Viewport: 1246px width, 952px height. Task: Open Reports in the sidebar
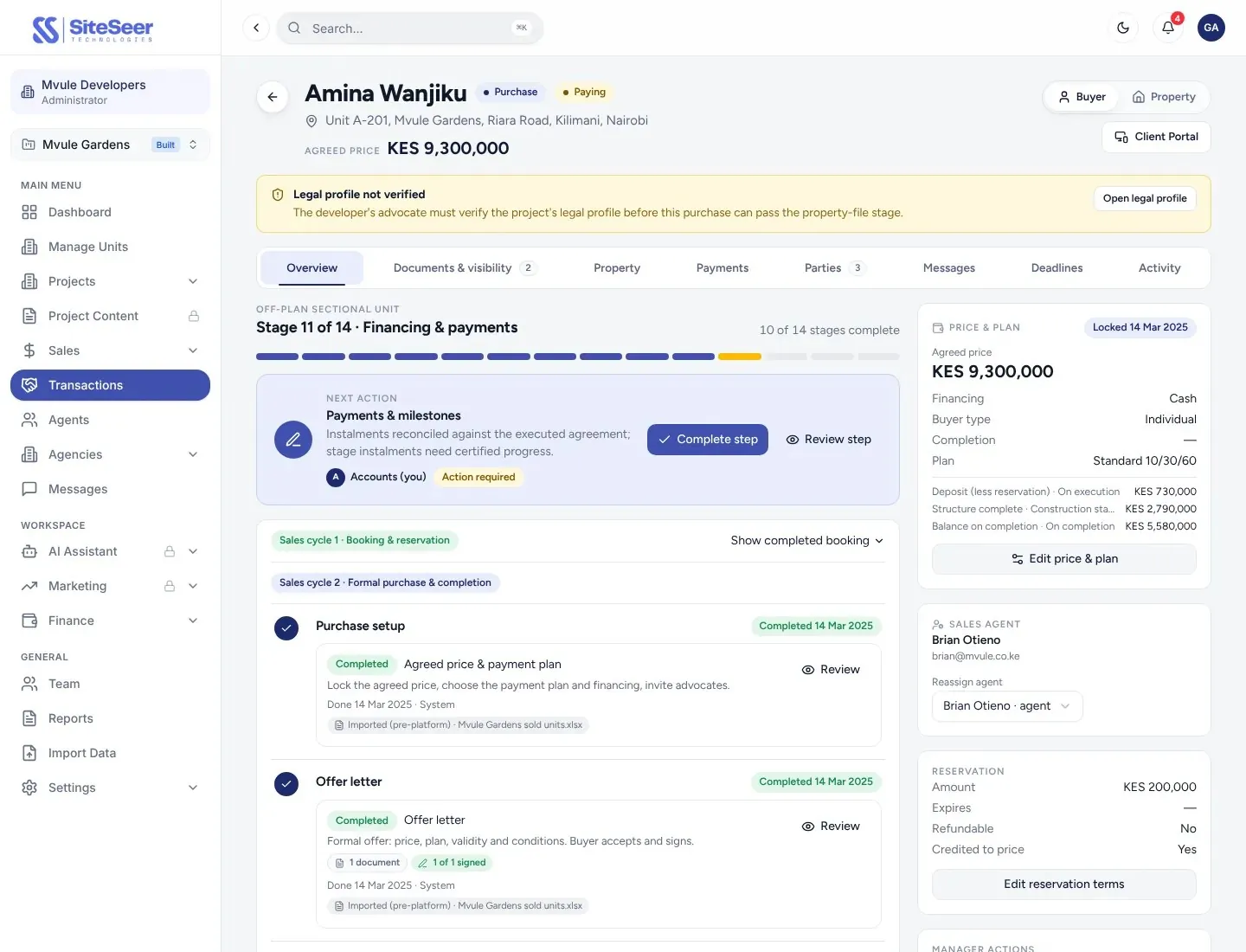pyautogui.click(x=110, y=718)
